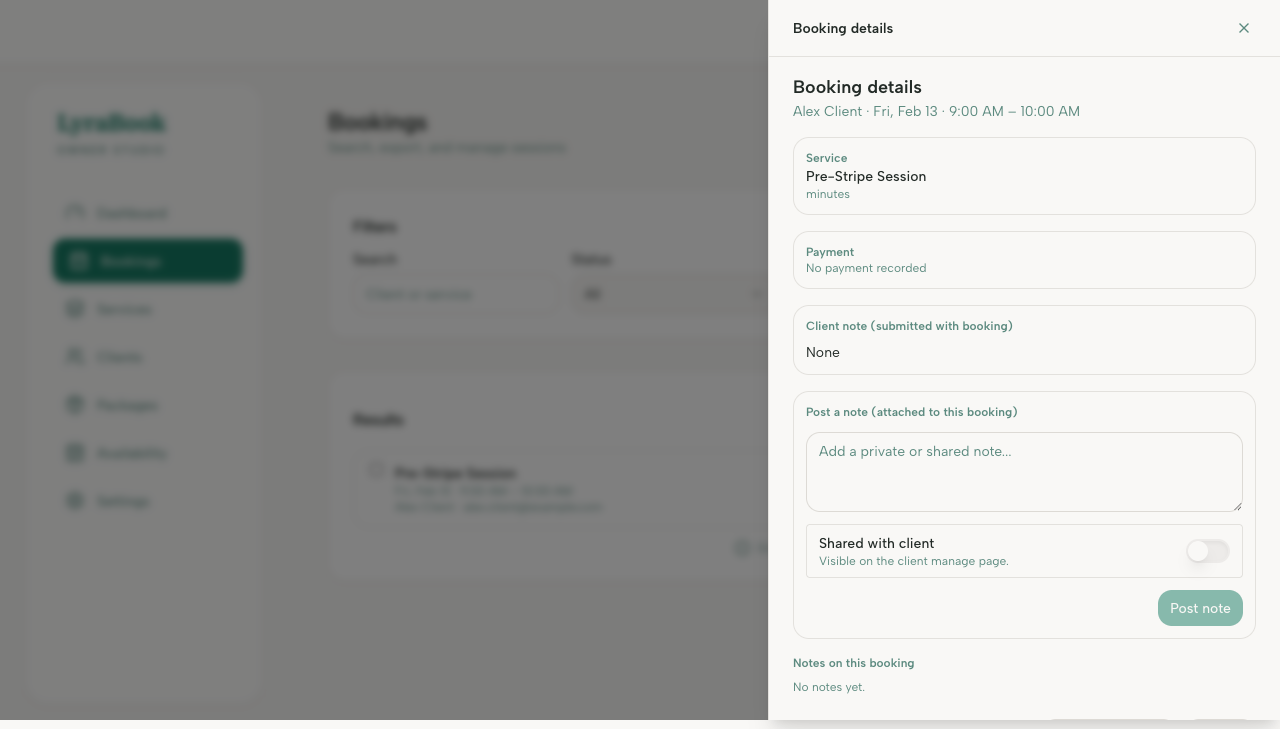Check the Pre-Stripe Session result checkbox

376,469
